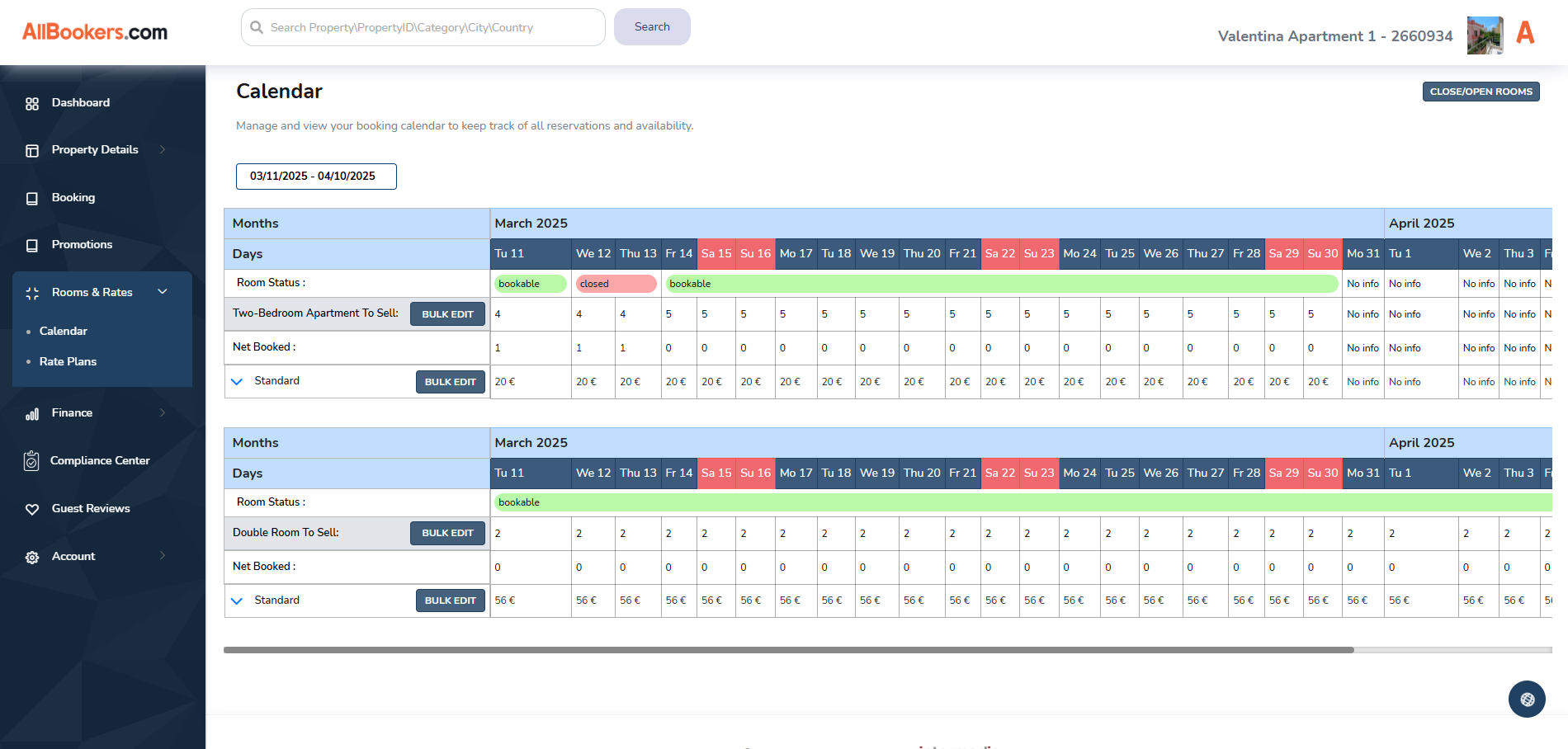Expand the Property Details submenu arrow

163,150
